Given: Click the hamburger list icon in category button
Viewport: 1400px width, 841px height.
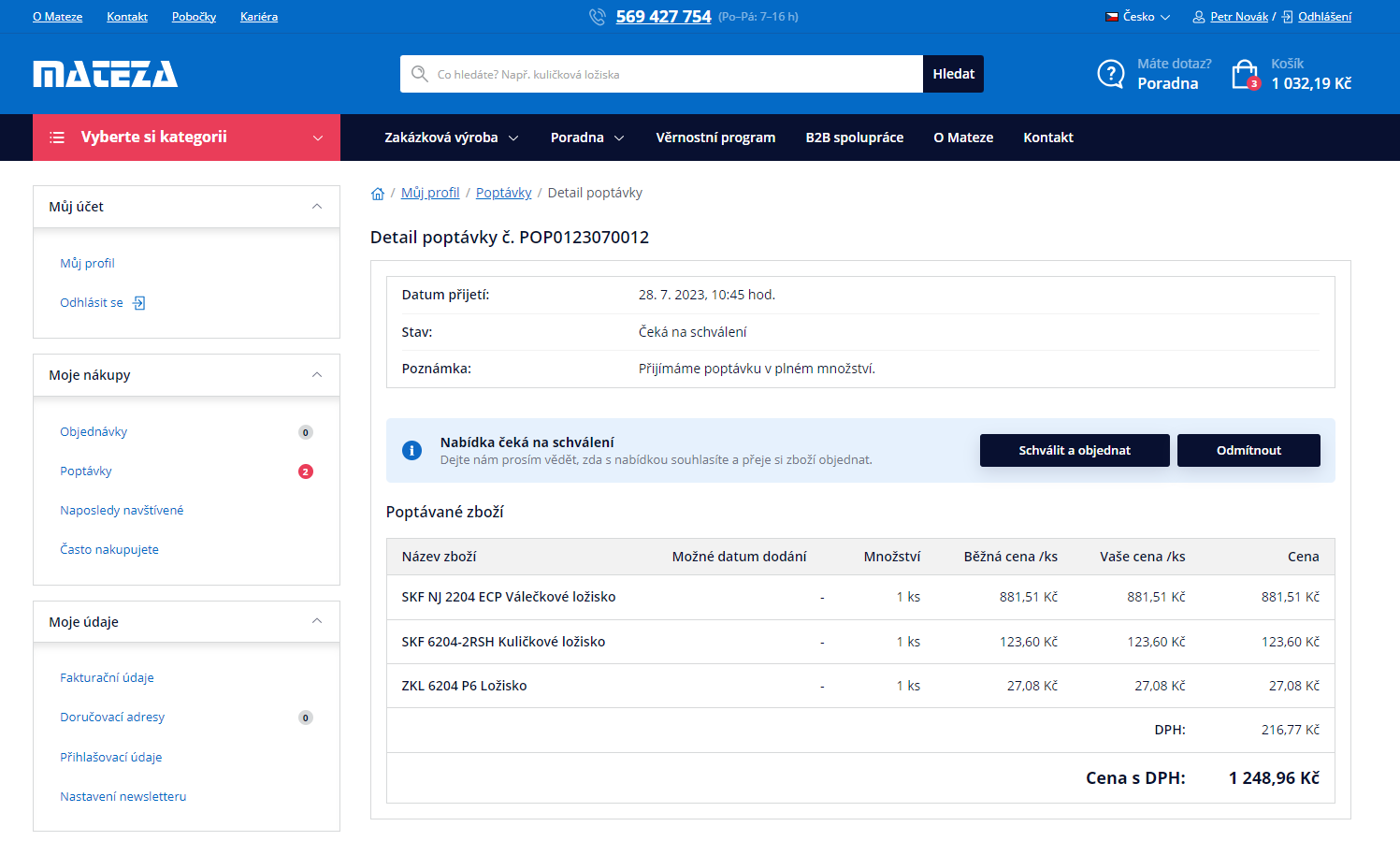Looking at the screenshot, I should tap(57, 138).
